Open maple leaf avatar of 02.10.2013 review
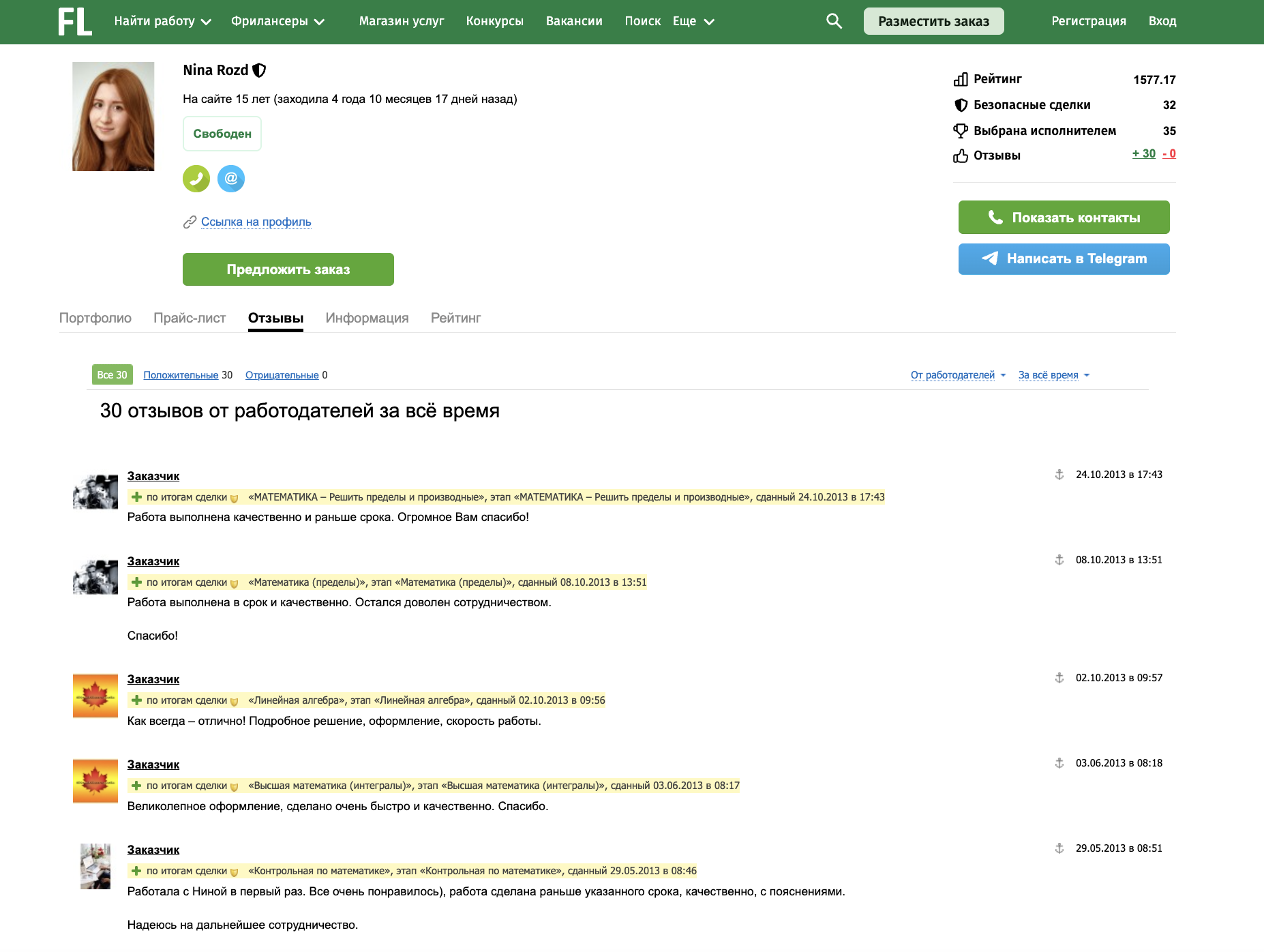Viewport: 1264px width, 952px height. tap(95, 696)
